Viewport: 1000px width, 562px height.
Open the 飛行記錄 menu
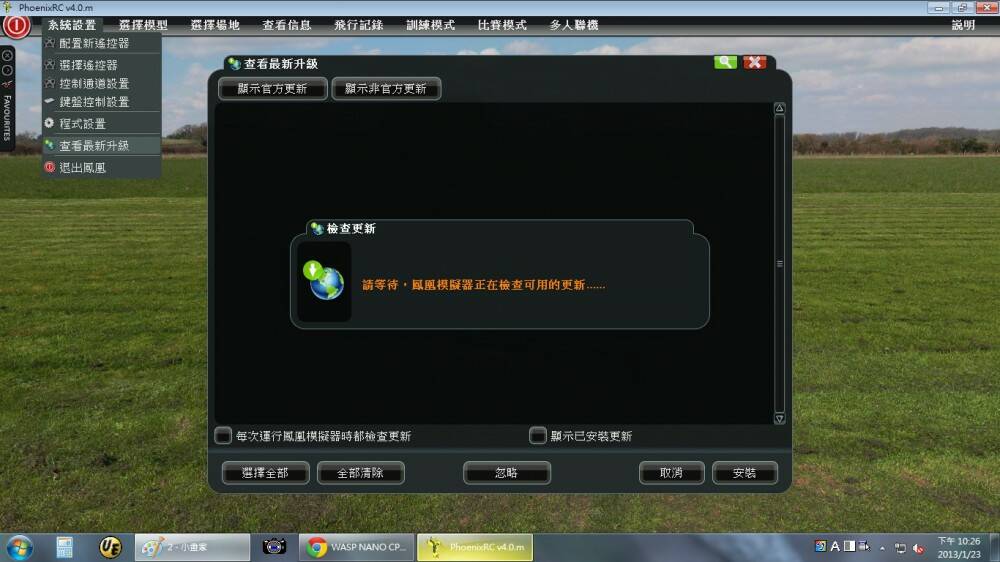(358, 25)
